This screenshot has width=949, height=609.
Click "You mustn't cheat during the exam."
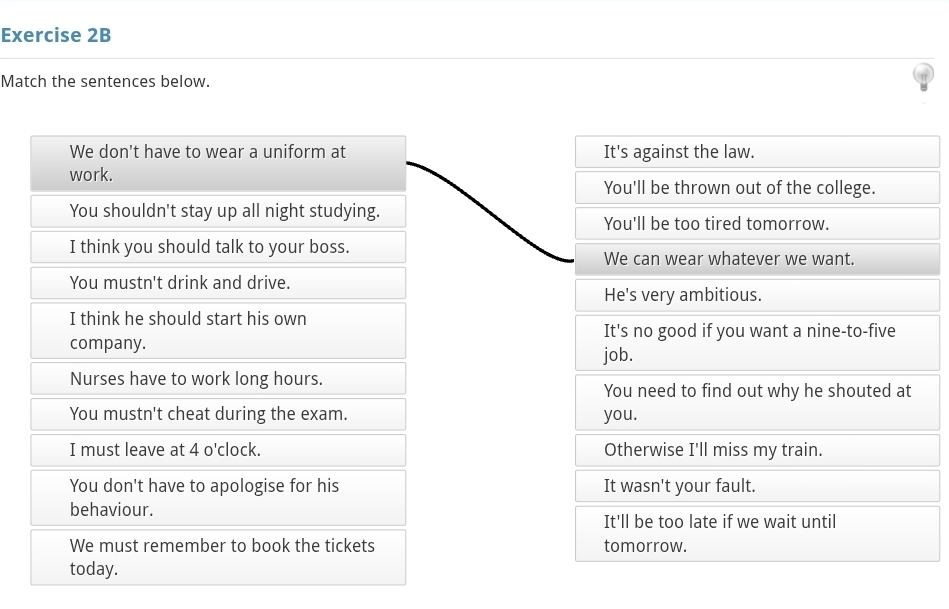[218, 414]
